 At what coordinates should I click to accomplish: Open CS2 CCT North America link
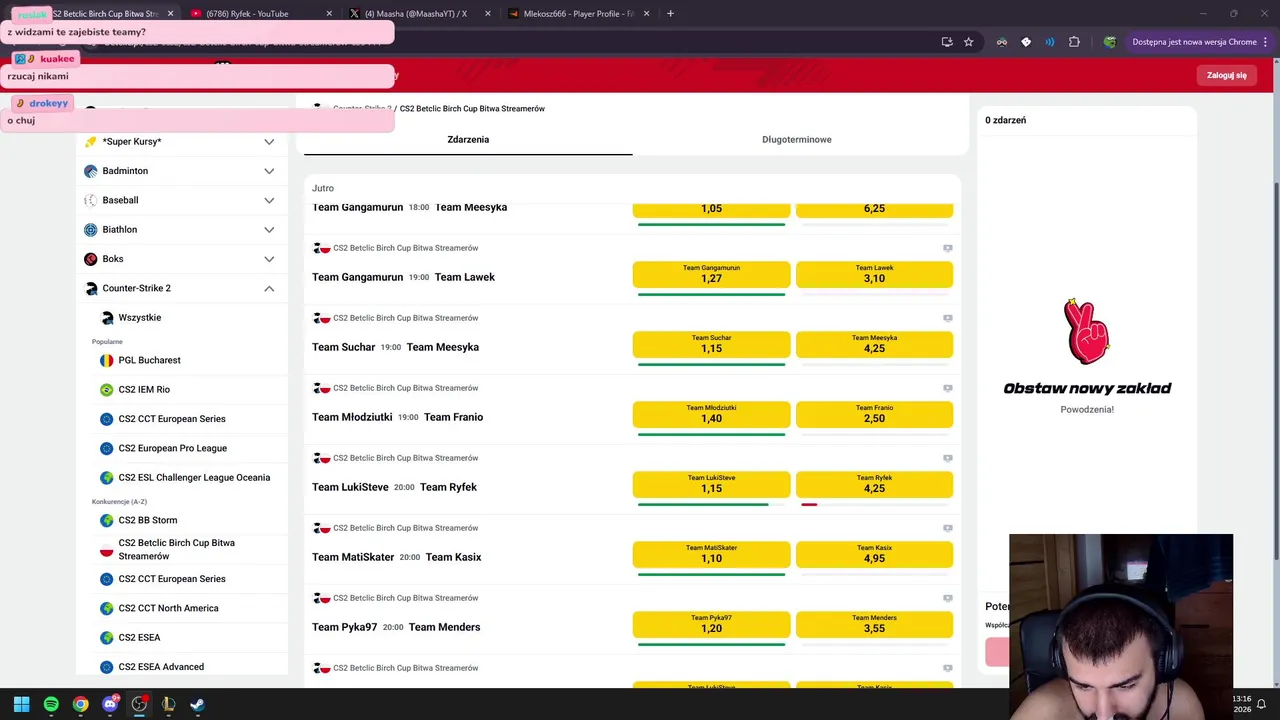click(168, 608)
